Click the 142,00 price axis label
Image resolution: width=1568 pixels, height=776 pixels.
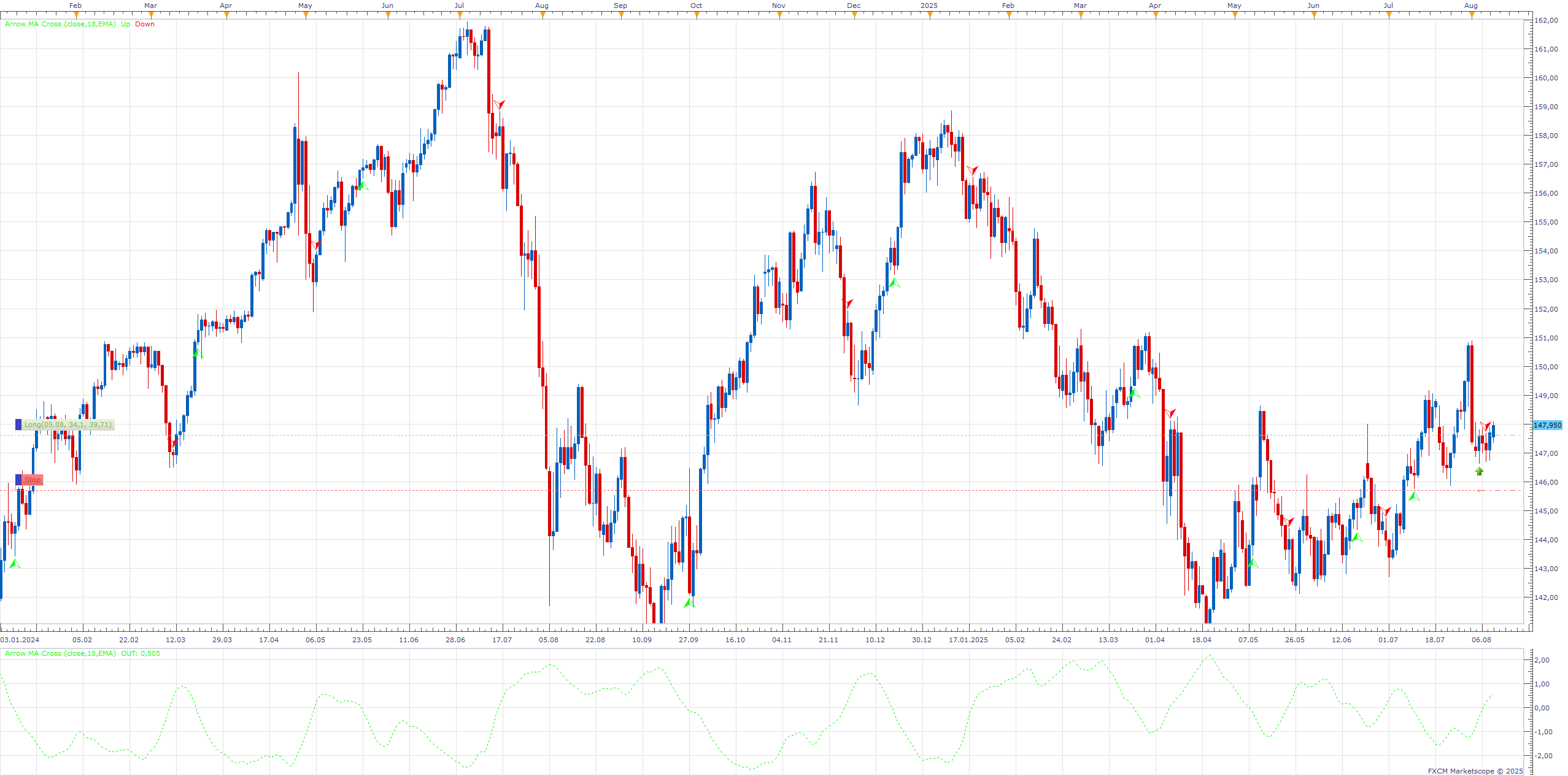(x=1546, y=597)
